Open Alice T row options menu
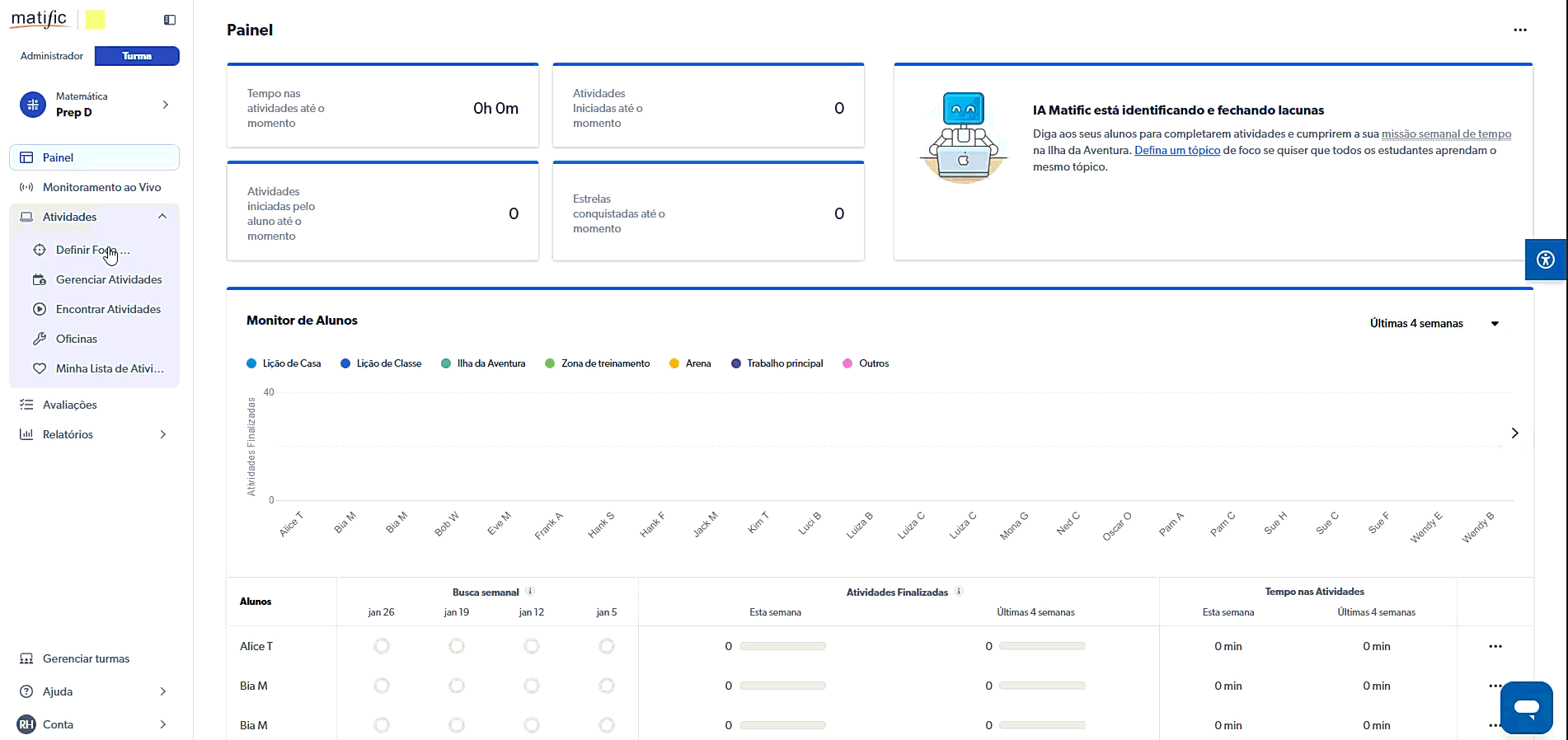The width and height of the screenshot is (1568, 740). pos(1495,646)
